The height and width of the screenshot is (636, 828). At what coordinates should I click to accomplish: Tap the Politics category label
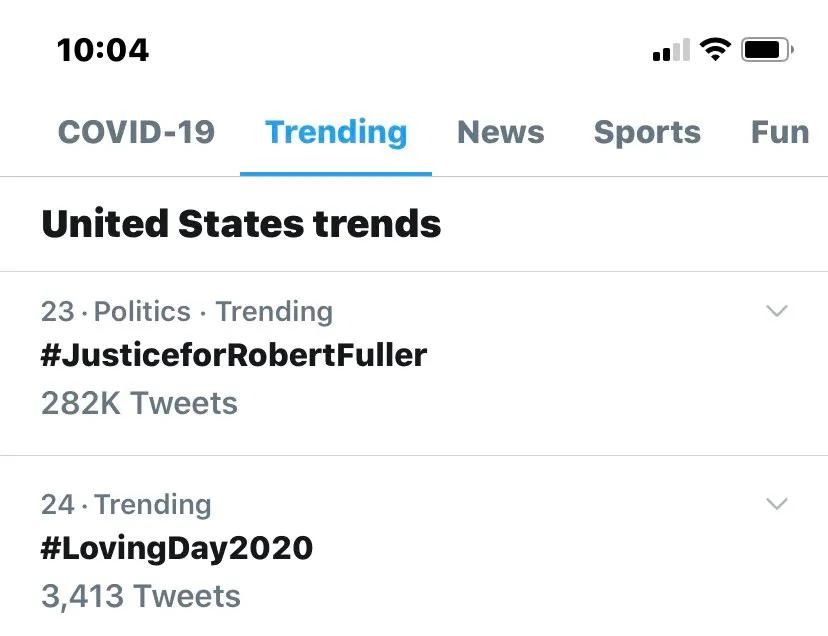point(142,312)
